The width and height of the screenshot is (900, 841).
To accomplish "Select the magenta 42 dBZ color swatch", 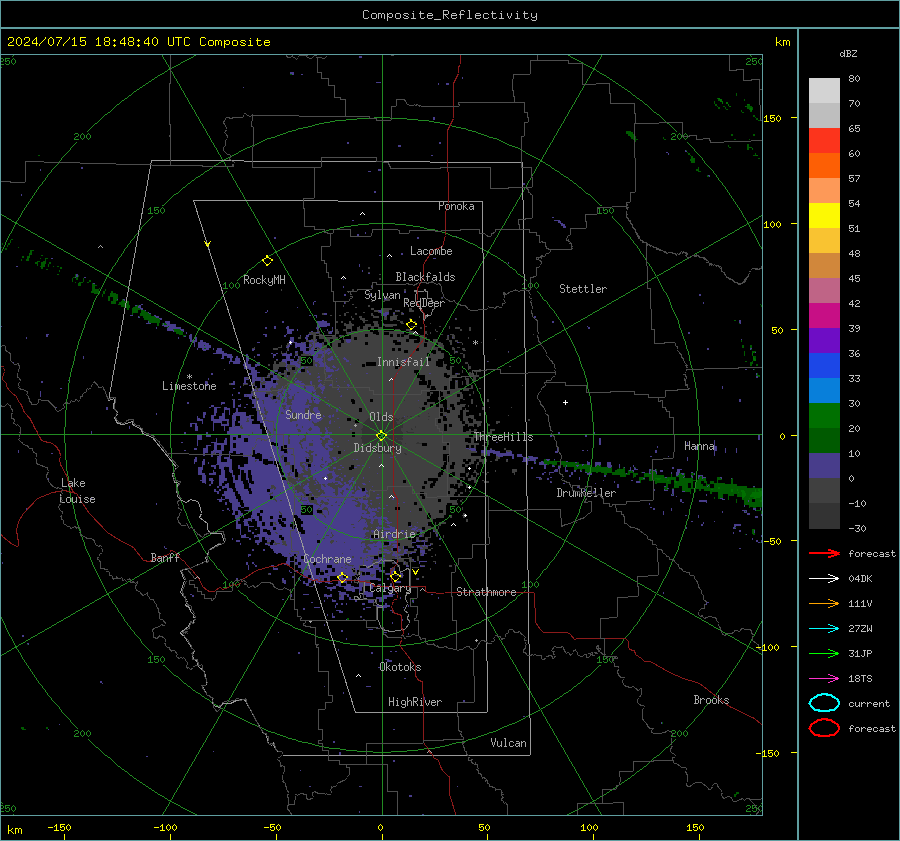I will click(x=824, y=315).
